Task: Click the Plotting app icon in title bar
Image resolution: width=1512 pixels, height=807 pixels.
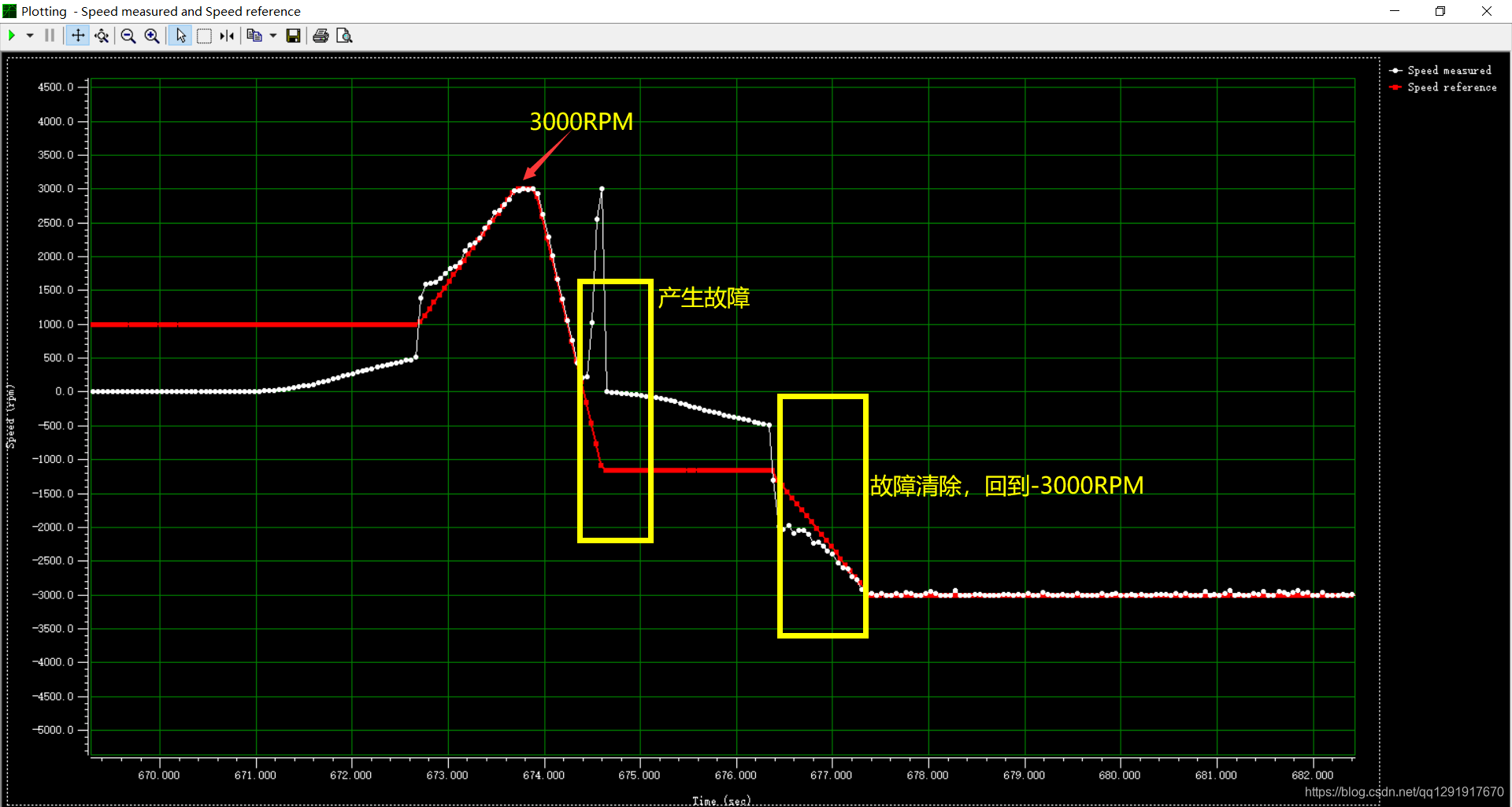Action: 9,11
